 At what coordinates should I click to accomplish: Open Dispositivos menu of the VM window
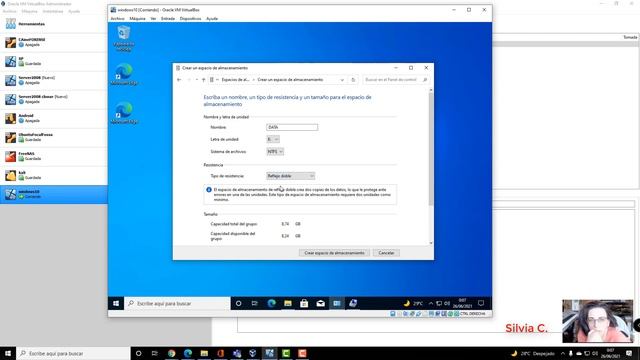click(x=190, y=19)
